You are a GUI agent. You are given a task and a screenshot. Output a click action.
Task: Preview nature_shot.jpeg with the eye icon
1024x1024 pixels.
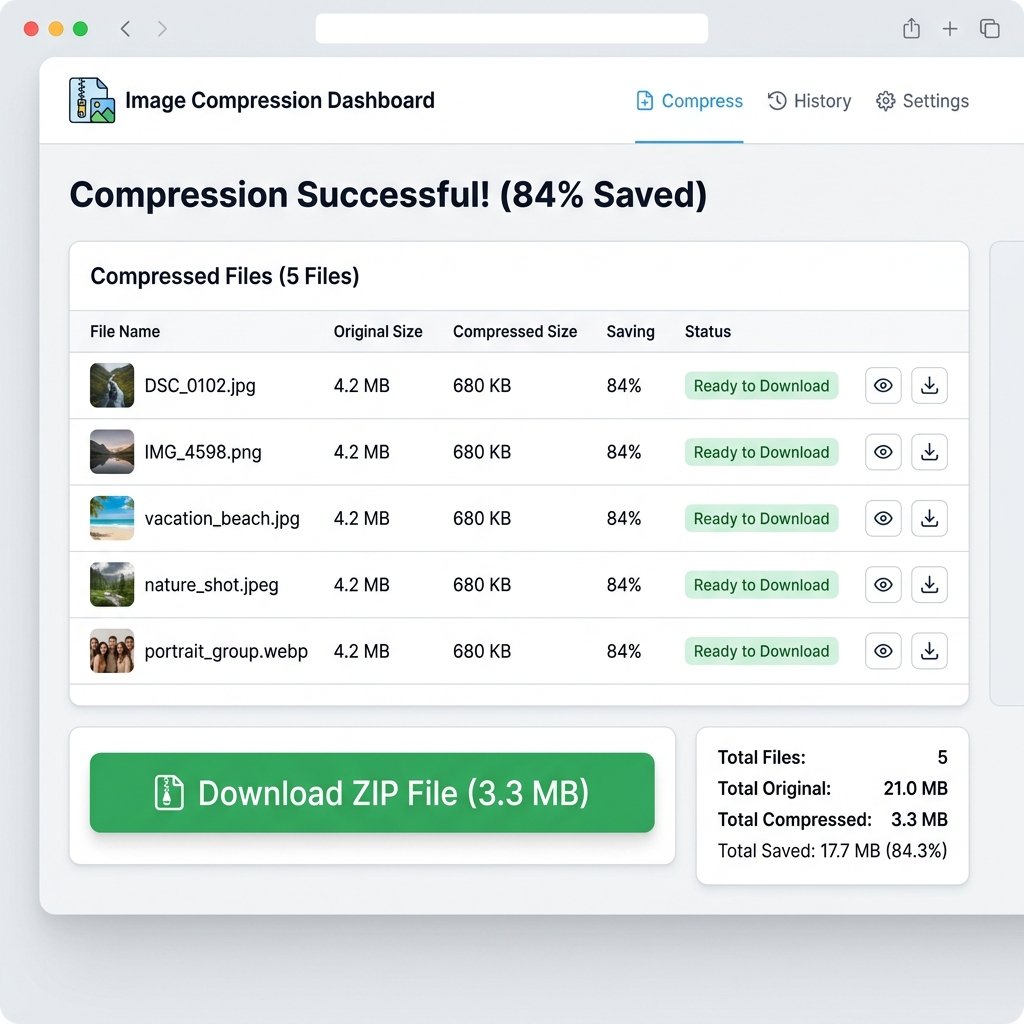point(883,584)
